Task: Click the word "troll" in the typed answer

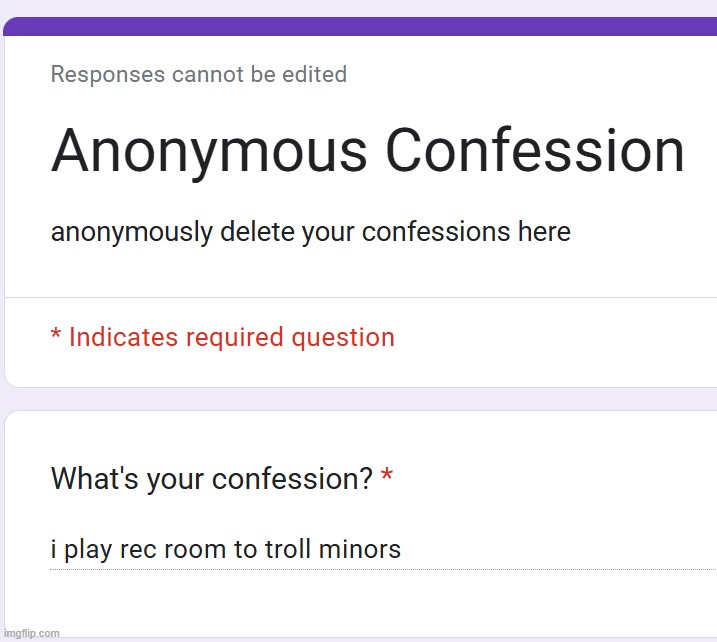Action: pos(289,549)
